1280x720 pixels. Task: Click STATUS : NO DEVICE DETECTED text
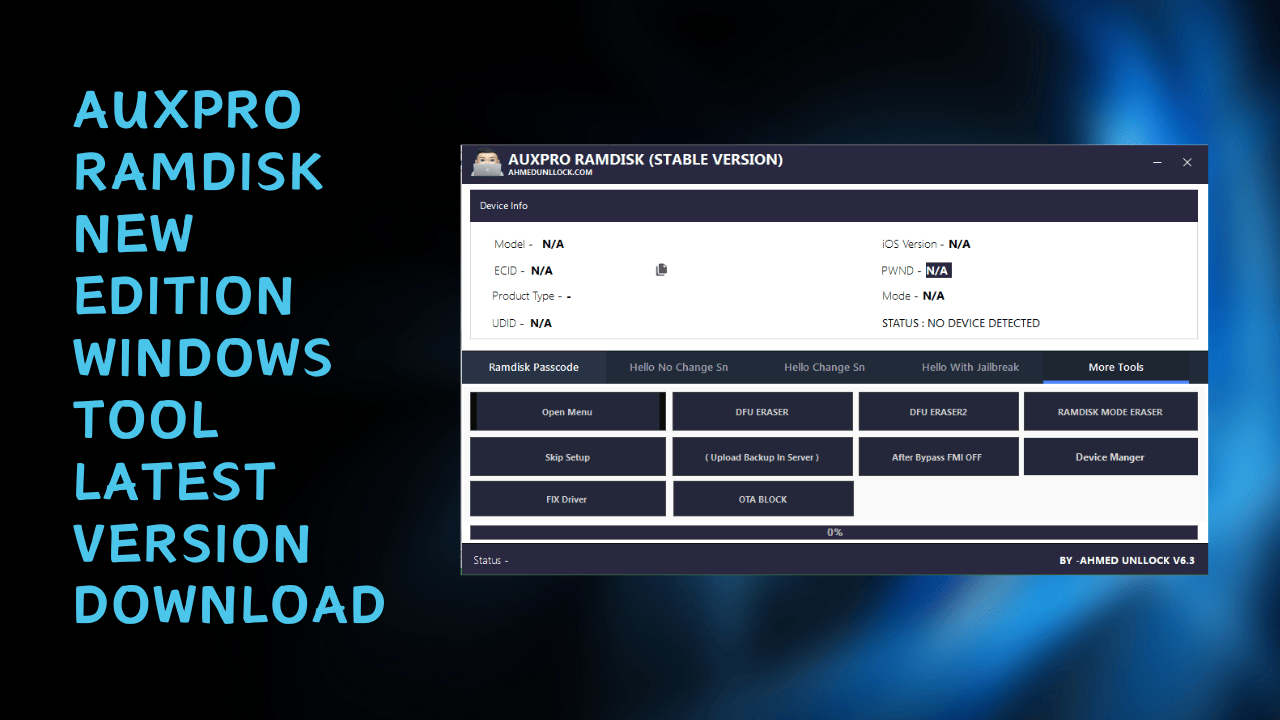pos(961,323)
